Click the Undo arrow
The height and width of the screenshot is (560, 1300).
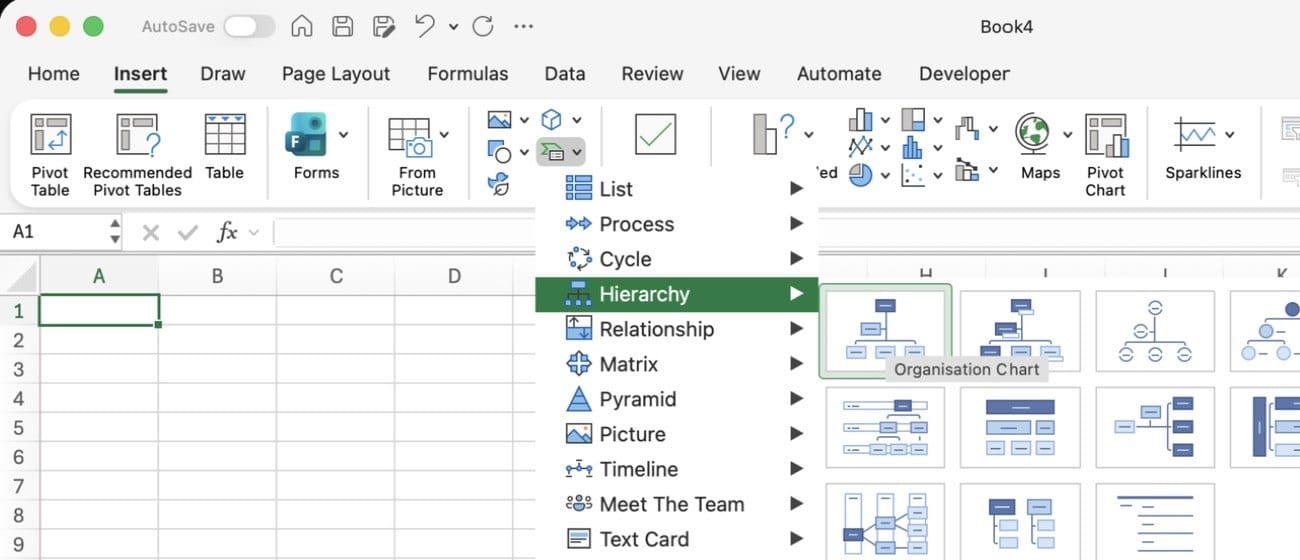point(425,26)
